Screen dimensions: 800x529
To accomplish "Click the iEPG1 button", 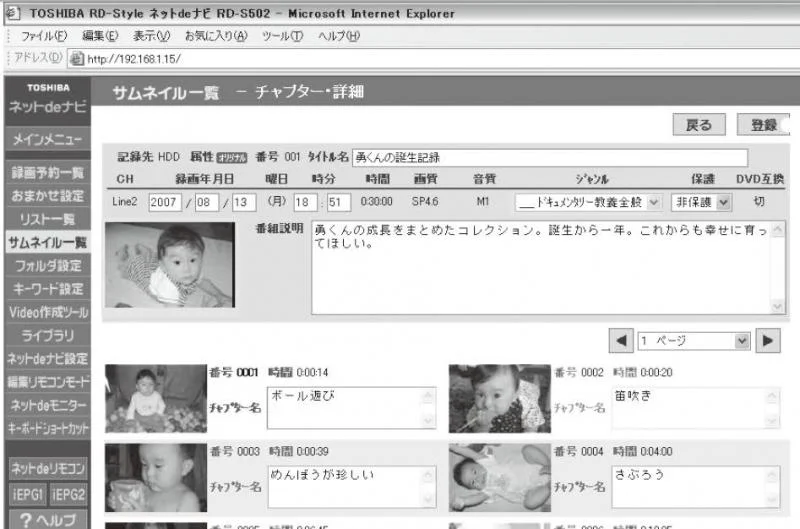I will (28, 494).
